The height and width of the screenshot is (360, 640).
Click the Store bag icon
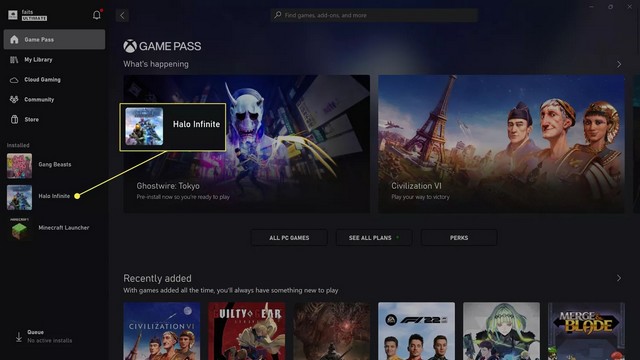click(x=14, y=120)
